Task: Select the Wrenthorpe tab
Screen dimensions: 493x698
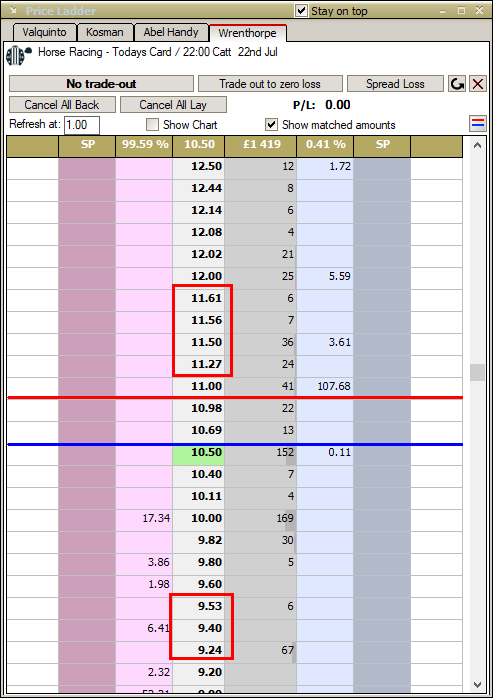Action: (247, 33)
